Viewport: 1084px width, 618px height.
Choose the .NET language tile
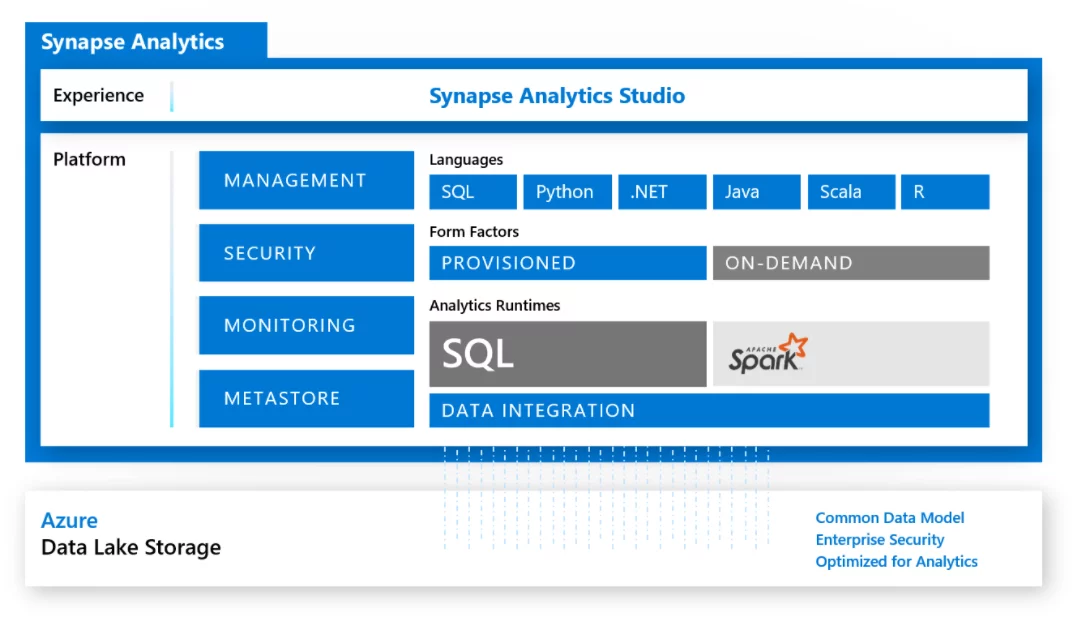662,191
